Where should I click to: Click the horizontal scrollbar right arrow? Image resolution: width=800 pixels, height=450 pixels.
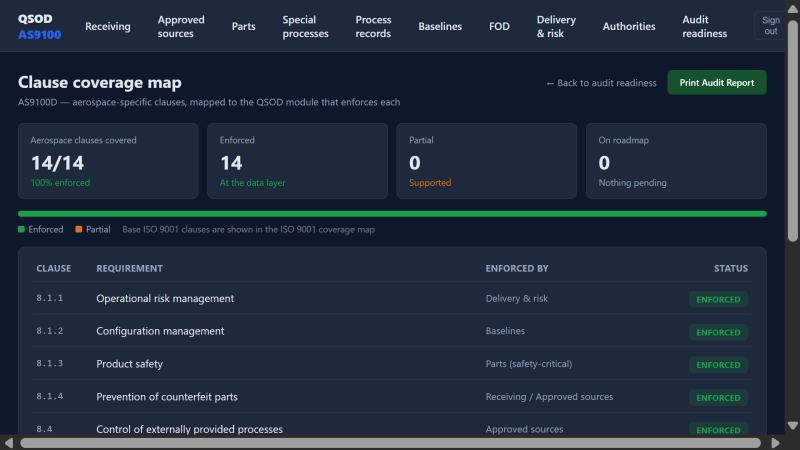776,443
